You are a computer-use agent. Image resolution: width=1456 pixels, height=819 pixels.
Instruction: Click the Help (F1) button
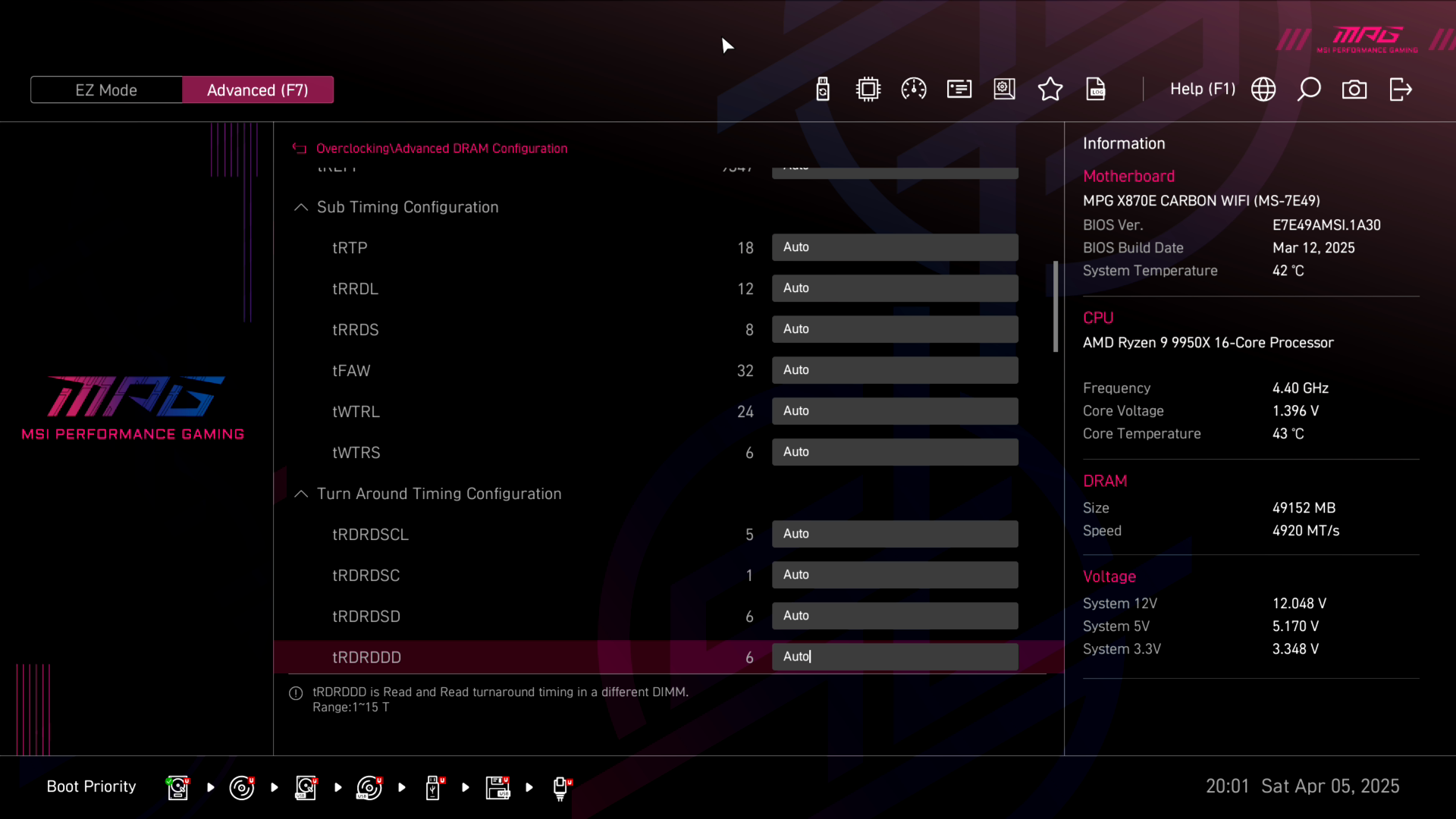[x=1203, y=89]
